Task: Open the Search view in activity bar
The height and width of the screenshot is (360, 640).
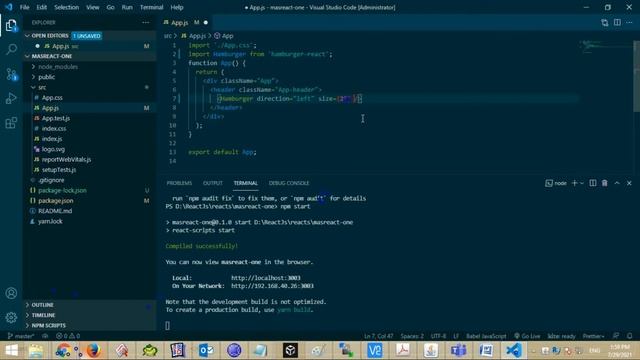Action: (x=11, y=50)
